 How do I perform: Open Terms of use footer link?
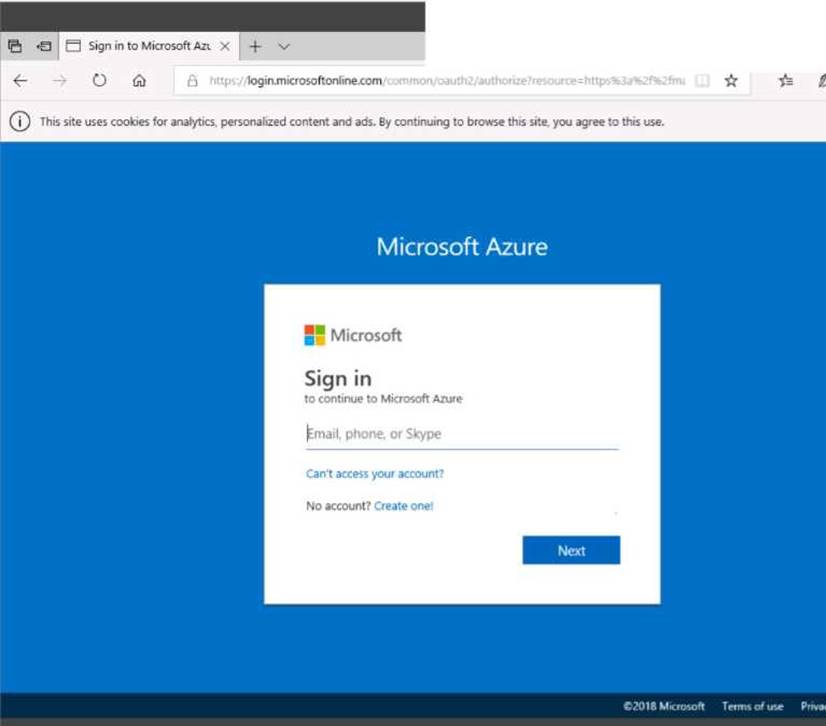(752, 706)
